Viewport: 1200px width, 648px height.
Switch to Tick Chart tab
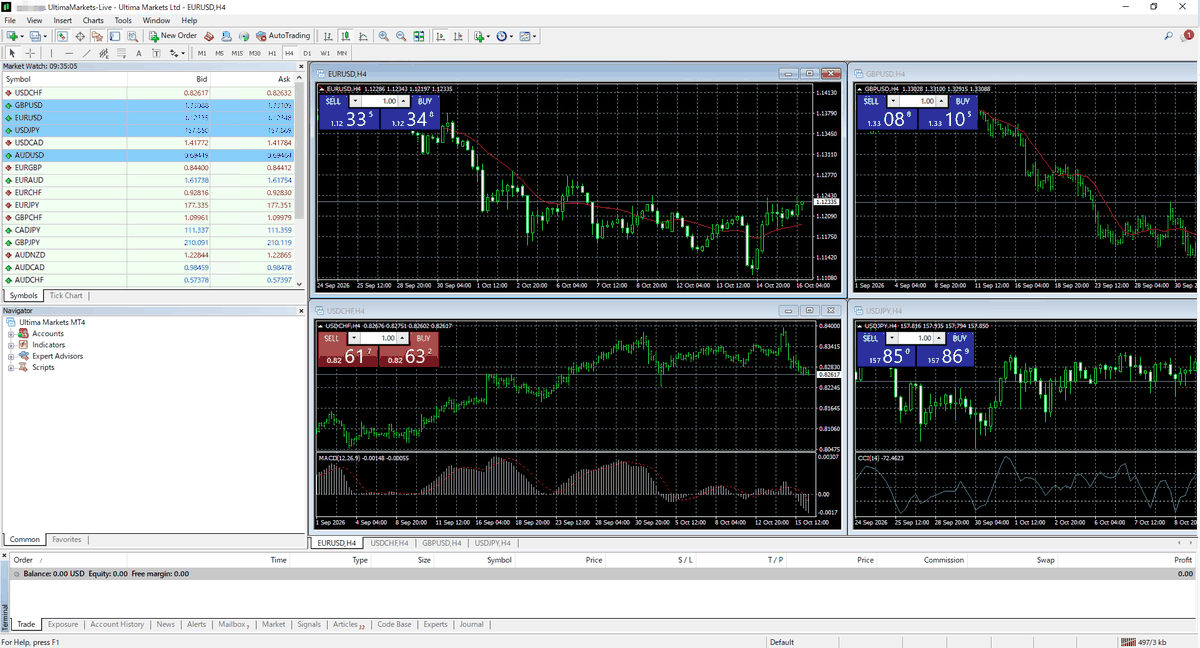click(66, 295)
